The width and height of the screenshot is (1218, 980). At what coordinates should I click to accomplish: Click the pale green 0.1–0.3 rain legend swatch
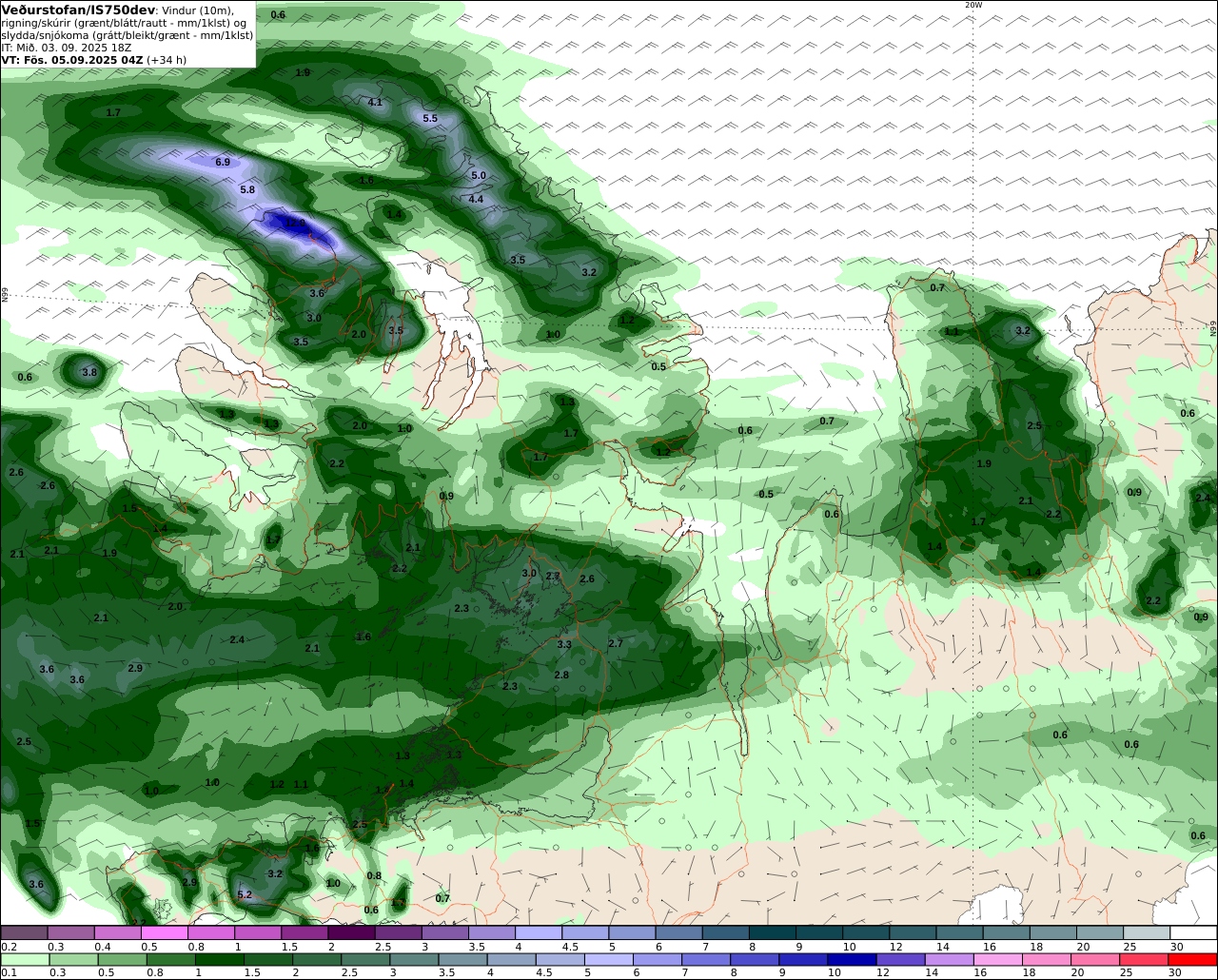[23, 959]
